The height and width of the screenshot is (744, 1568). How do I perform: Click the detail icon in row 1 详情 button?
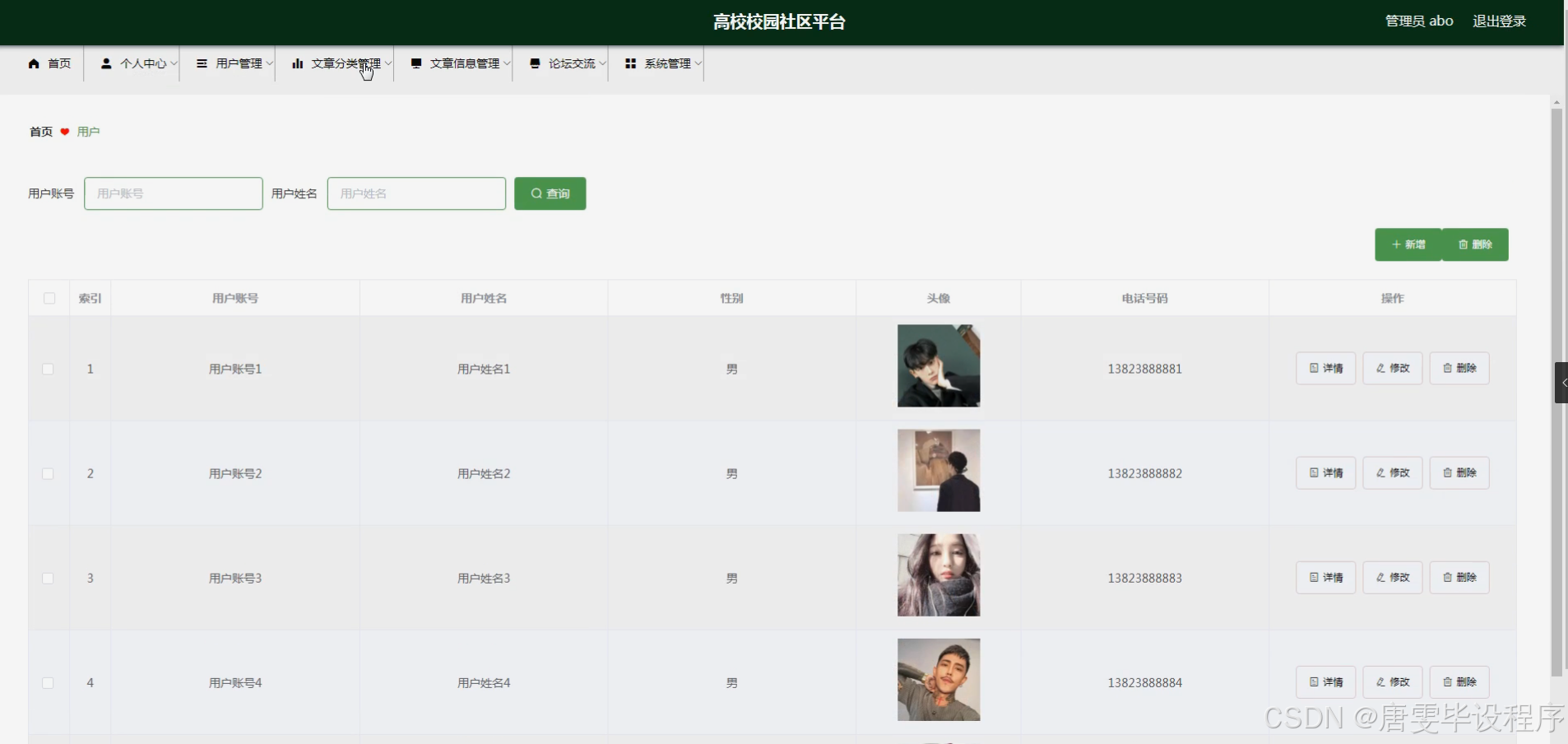coord(1314,368)
